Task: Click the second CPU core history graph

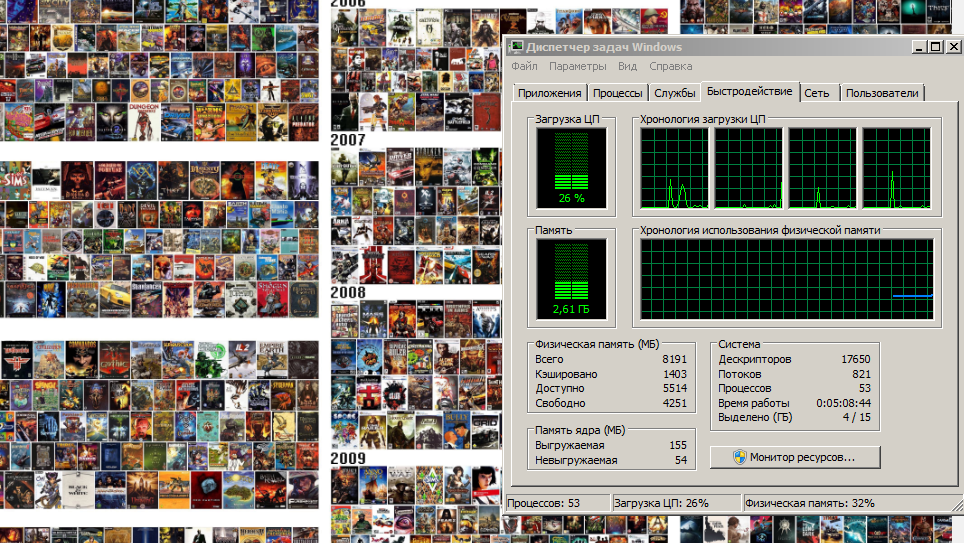Action: pyautogui.click(x=748, y=168)
